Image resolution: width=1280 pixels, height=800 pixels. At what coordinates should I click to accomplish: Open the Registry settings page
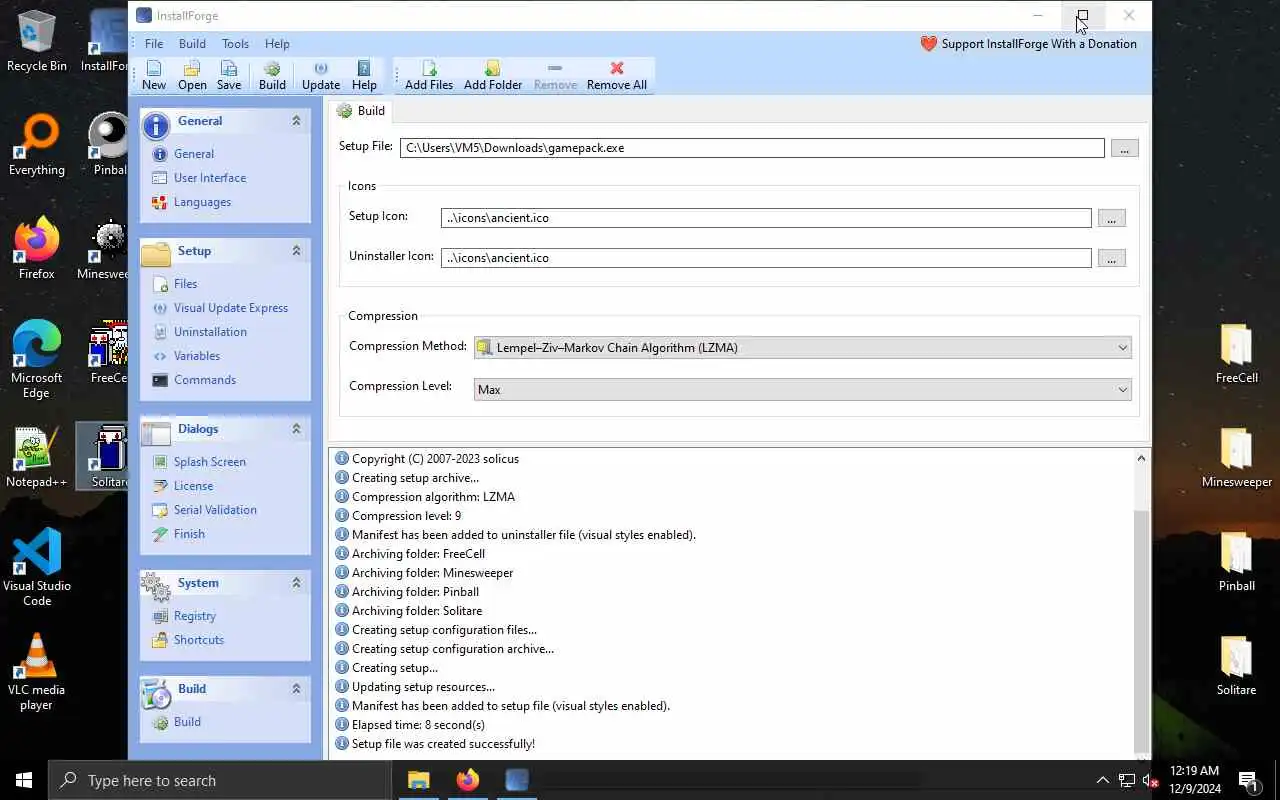point(194,616)
